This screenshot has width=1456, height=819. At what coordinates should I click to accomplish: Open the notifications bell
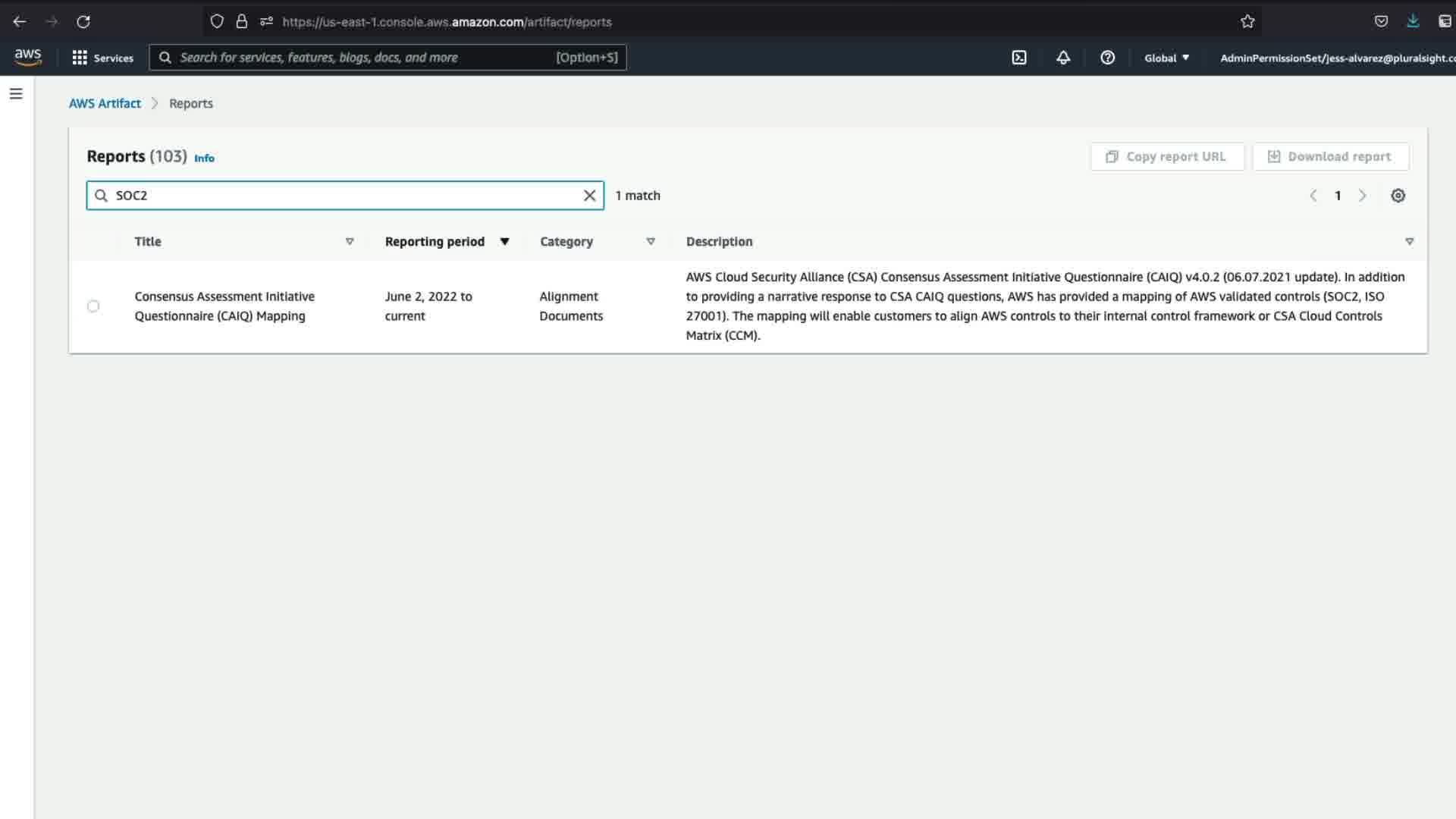pyautogui.click(x=1063, y=58)
